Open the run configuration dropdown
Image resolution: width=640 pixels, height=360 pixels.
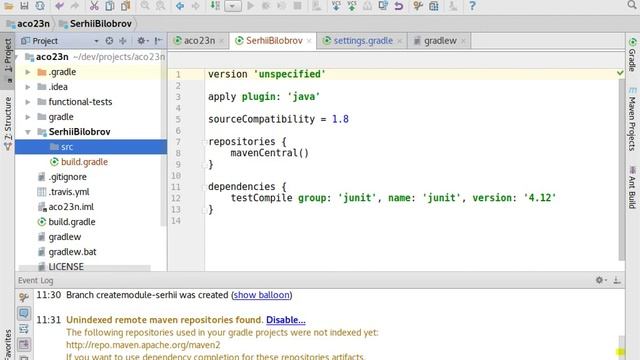pyautogui.click(x=233, y=6)
